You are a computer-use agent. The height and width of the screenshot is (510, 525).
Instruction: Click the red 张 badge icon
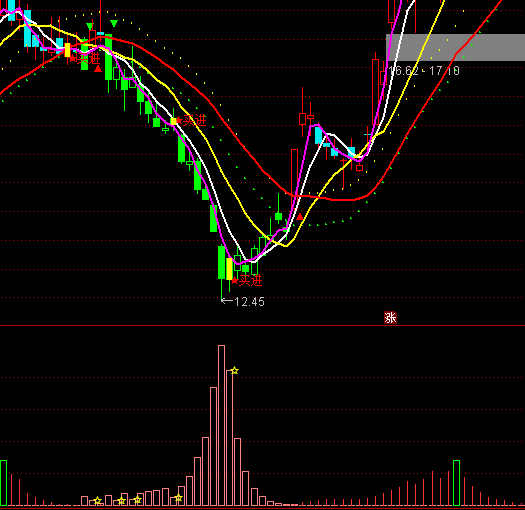tap(390, 317)
